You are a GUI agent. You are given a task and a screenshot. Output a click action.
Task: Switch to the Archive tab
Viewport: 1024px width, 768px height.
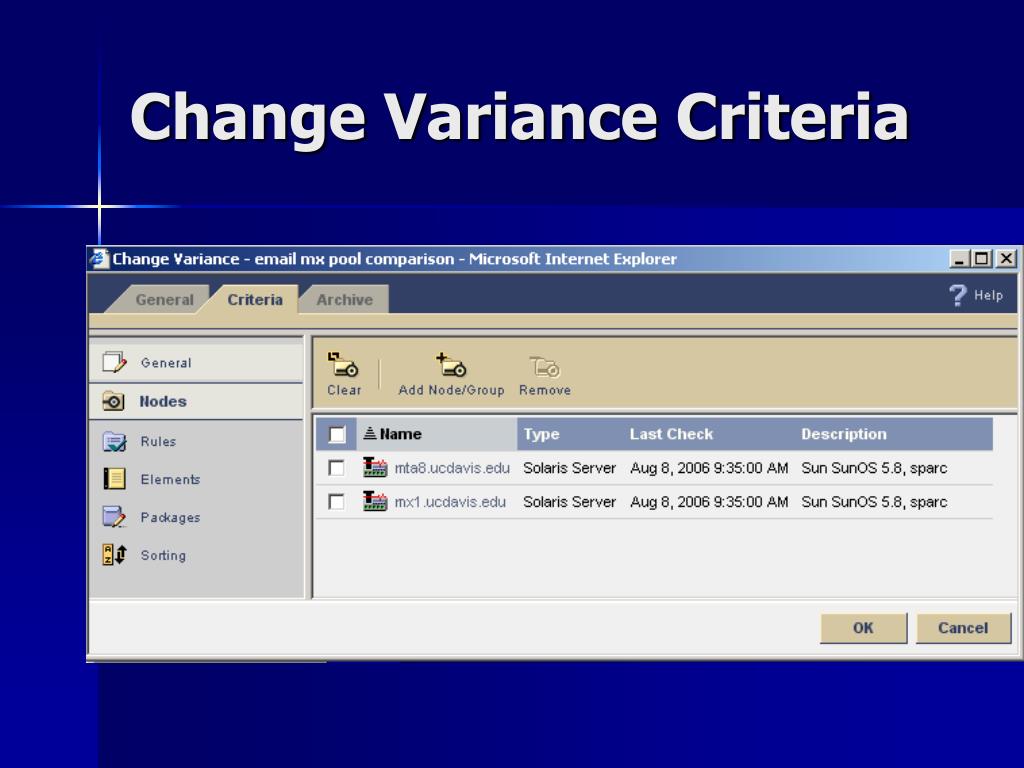[x=344, y=300]
